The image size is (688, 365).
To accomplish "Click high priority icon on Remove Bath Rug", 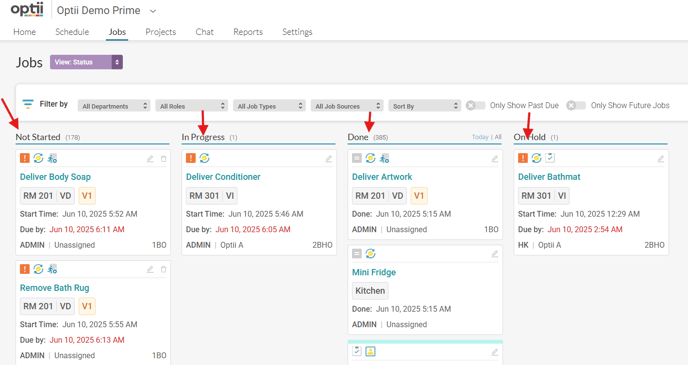I will [25, 269].
